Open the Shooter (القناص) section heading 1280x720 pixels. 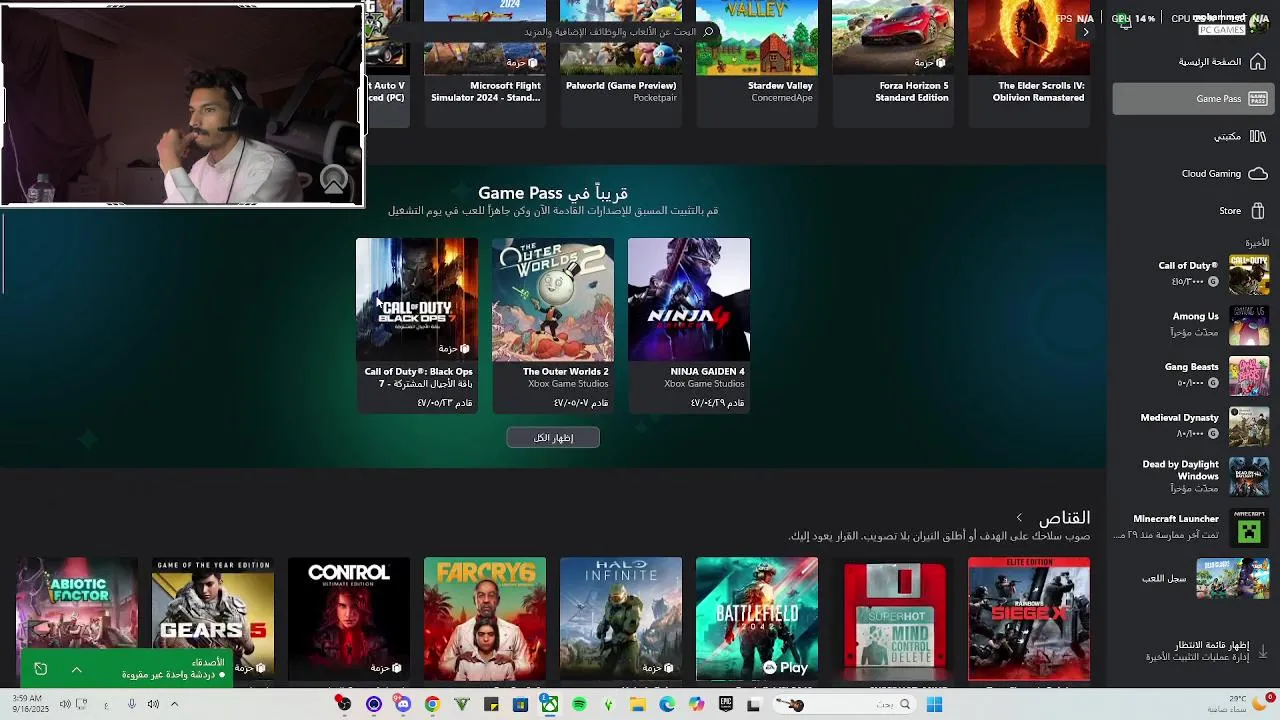[x=1064, y=518]
